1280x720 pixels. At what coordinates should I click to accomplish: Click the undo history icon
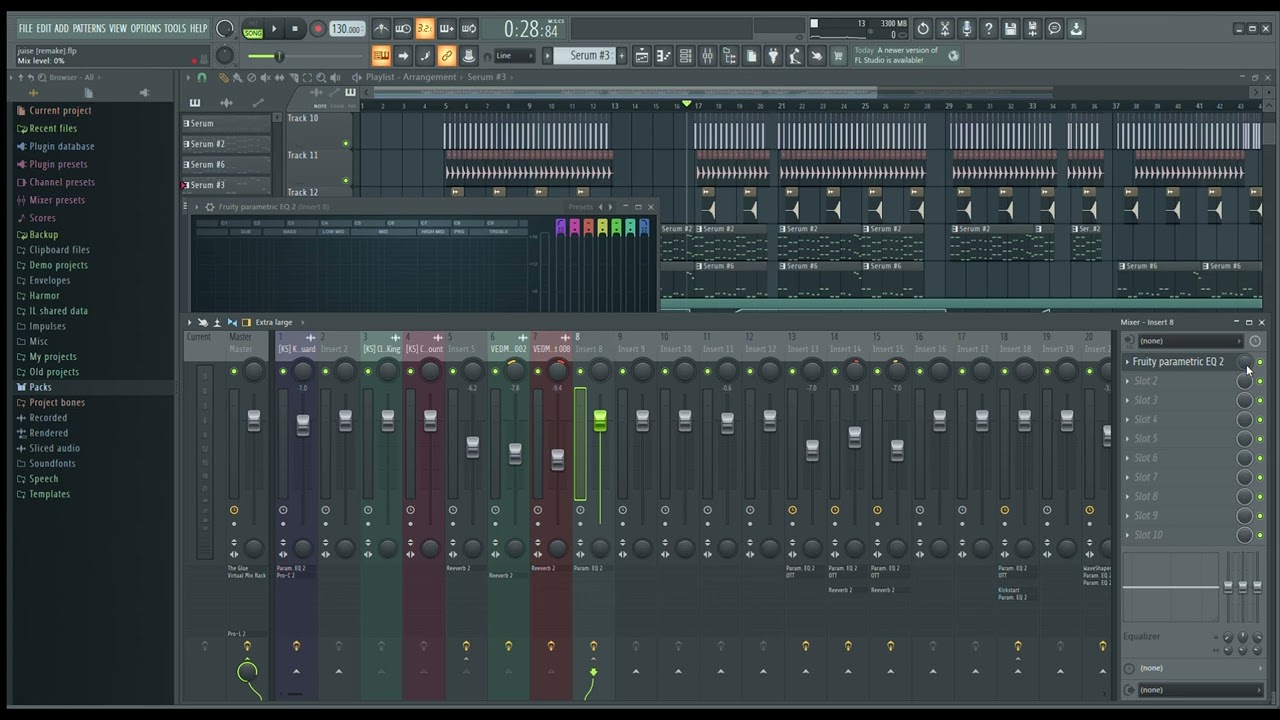[x=923, y=29]
